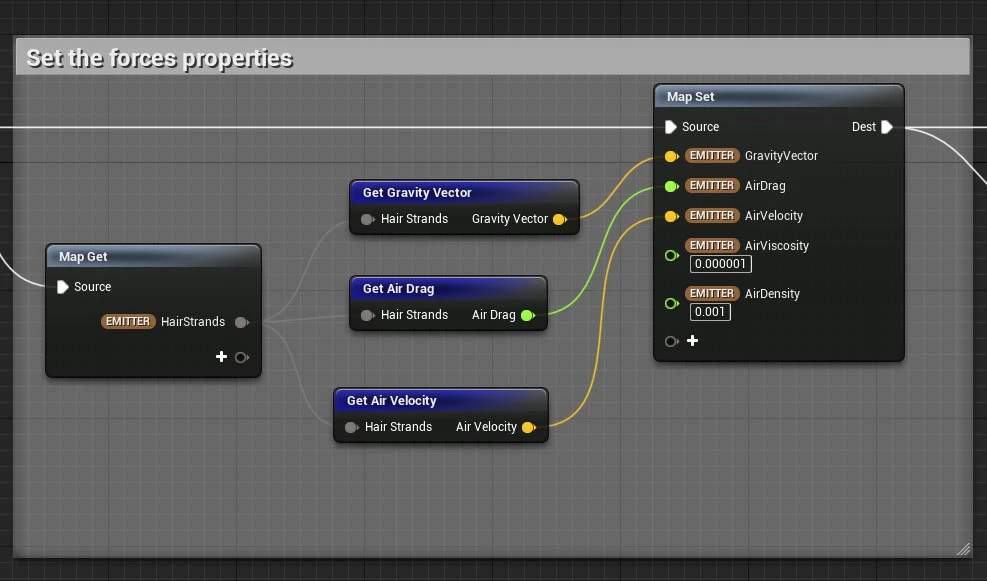
Task: Click the EMITTER tag beside AirVelocity
Action: pyautogui.click(x=712, y=216)
